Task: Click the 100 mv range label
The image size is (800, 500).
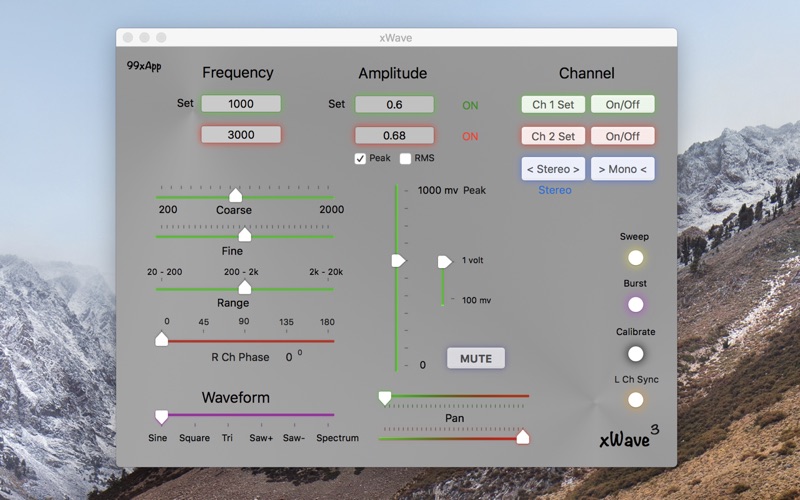Action: 477,301
